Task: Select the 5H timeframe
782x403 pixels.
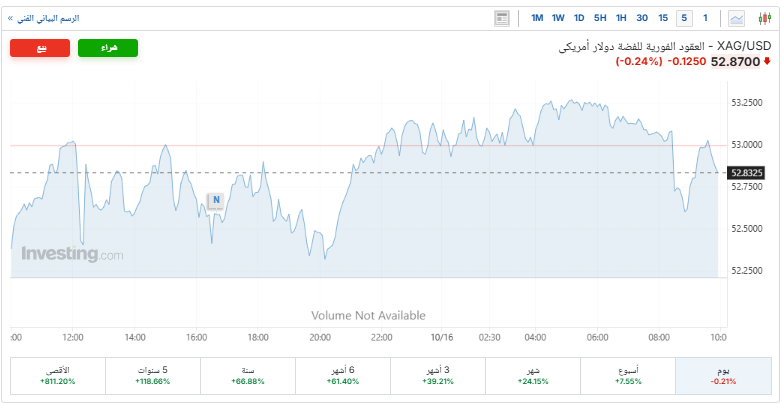Action: 600,18
